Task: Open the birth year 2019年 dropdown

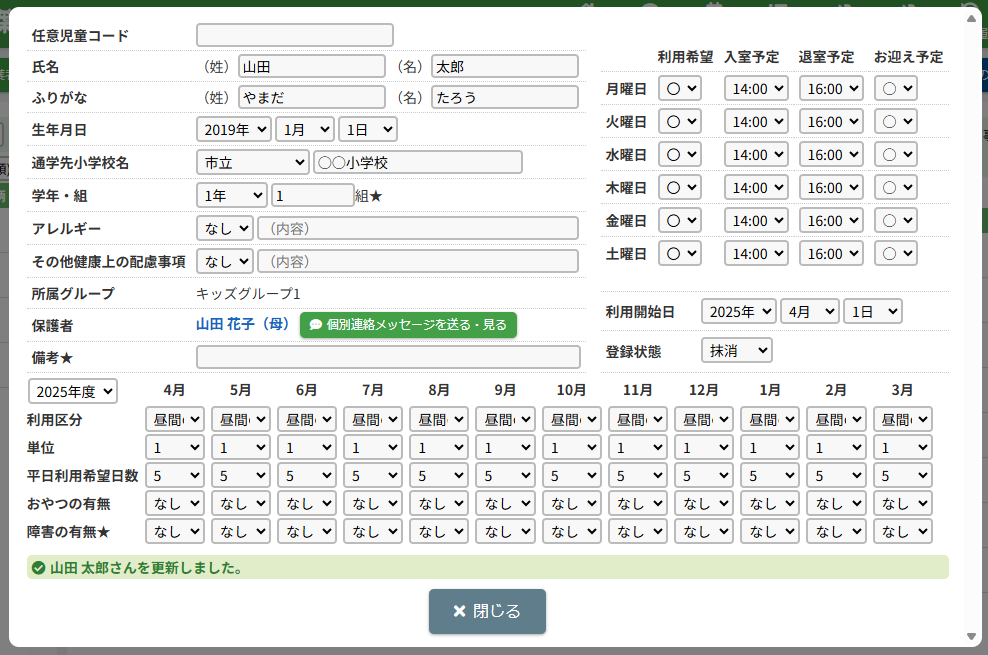Action: click(x=234, y=129)
